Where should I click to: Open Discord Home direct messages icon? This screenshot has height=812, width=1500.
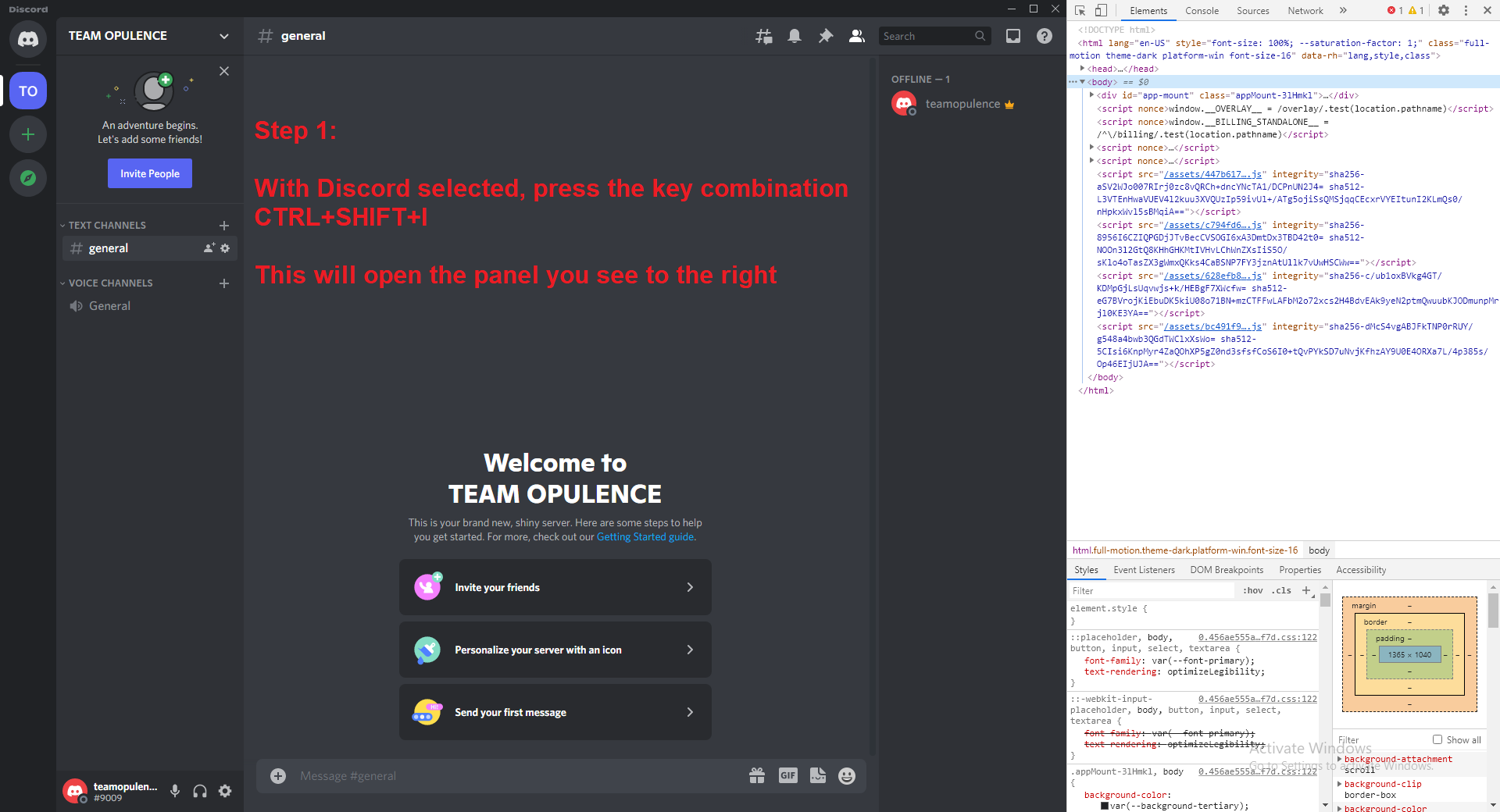point(28,39)
